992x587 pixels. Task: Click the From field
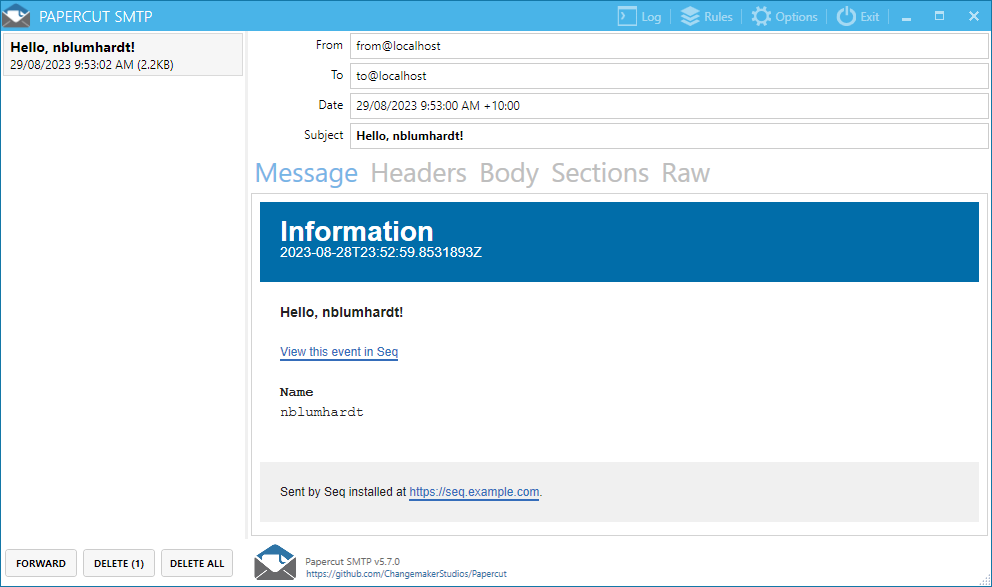[x=669, y=46]
